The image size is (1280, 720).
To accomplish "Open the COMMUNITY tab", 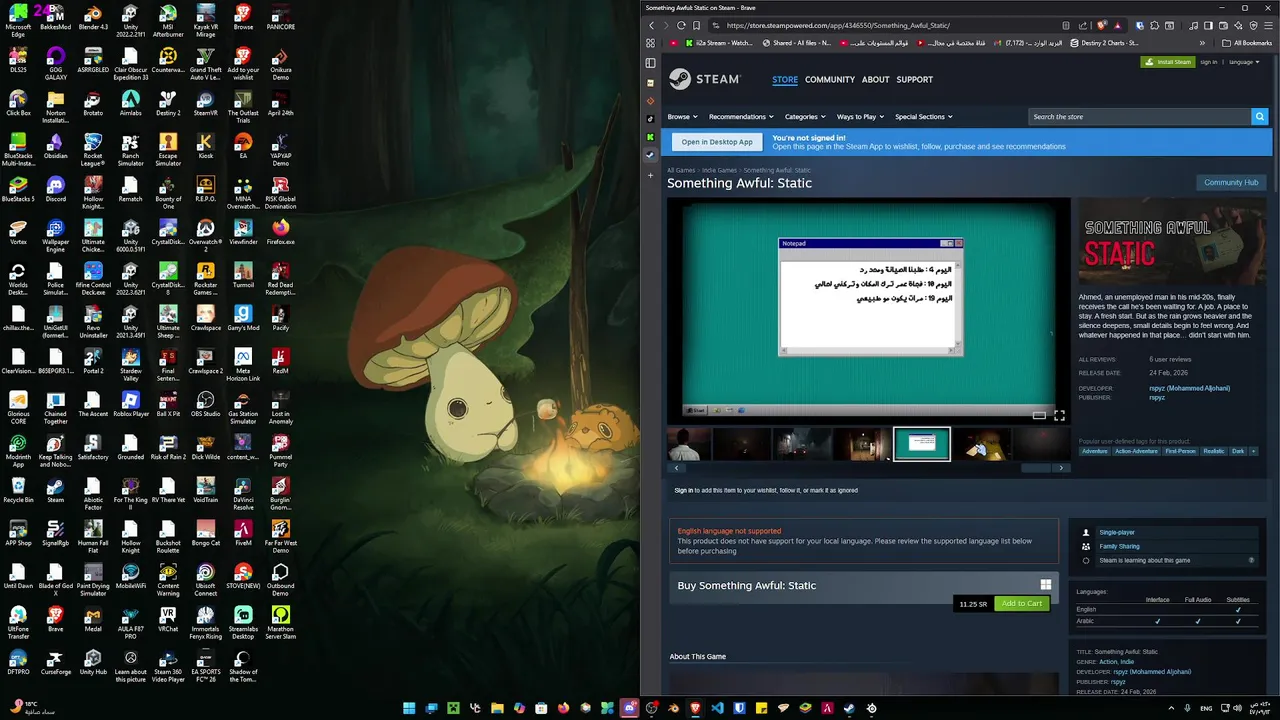I will [830, 79].
